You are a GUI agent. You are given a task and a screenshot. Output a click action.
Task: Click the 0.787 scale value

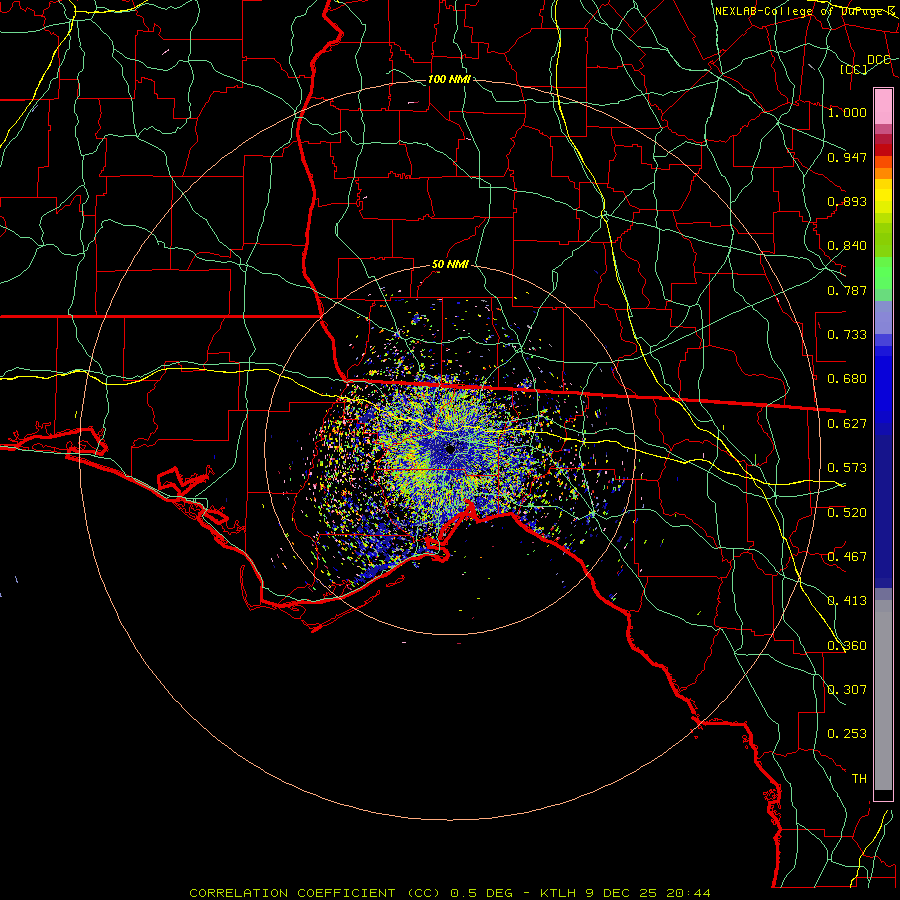pos(847,290)
